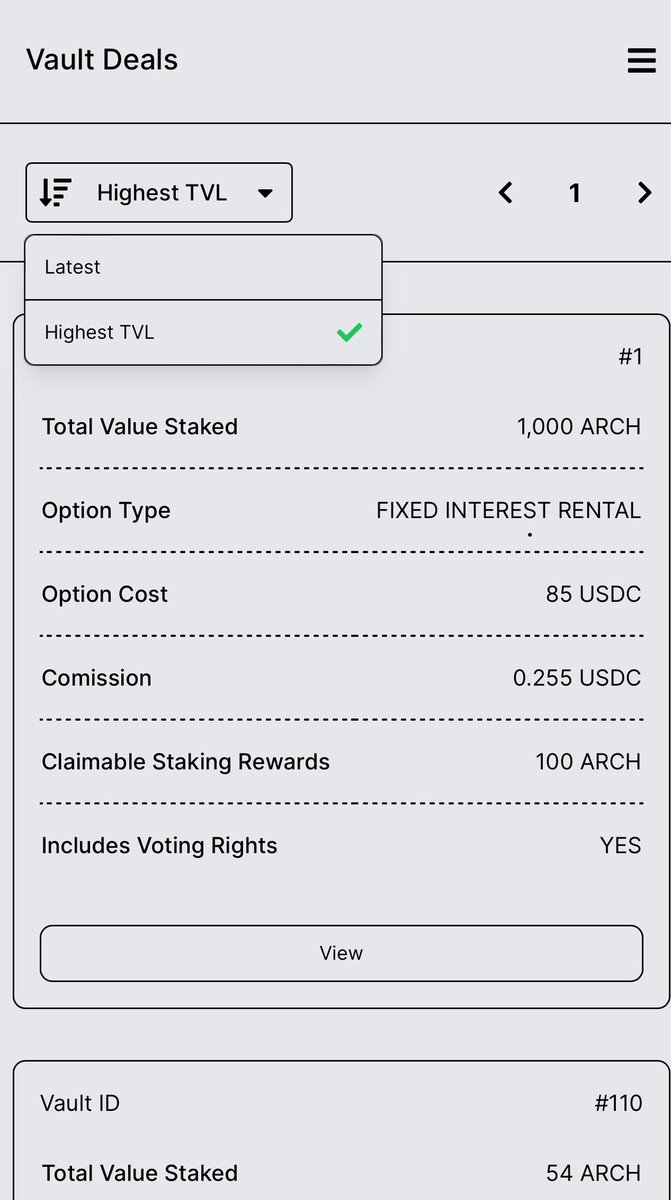Click the sort order icon
The height and width of the screenshot is (1200, 671).
[x=55, y=192]
